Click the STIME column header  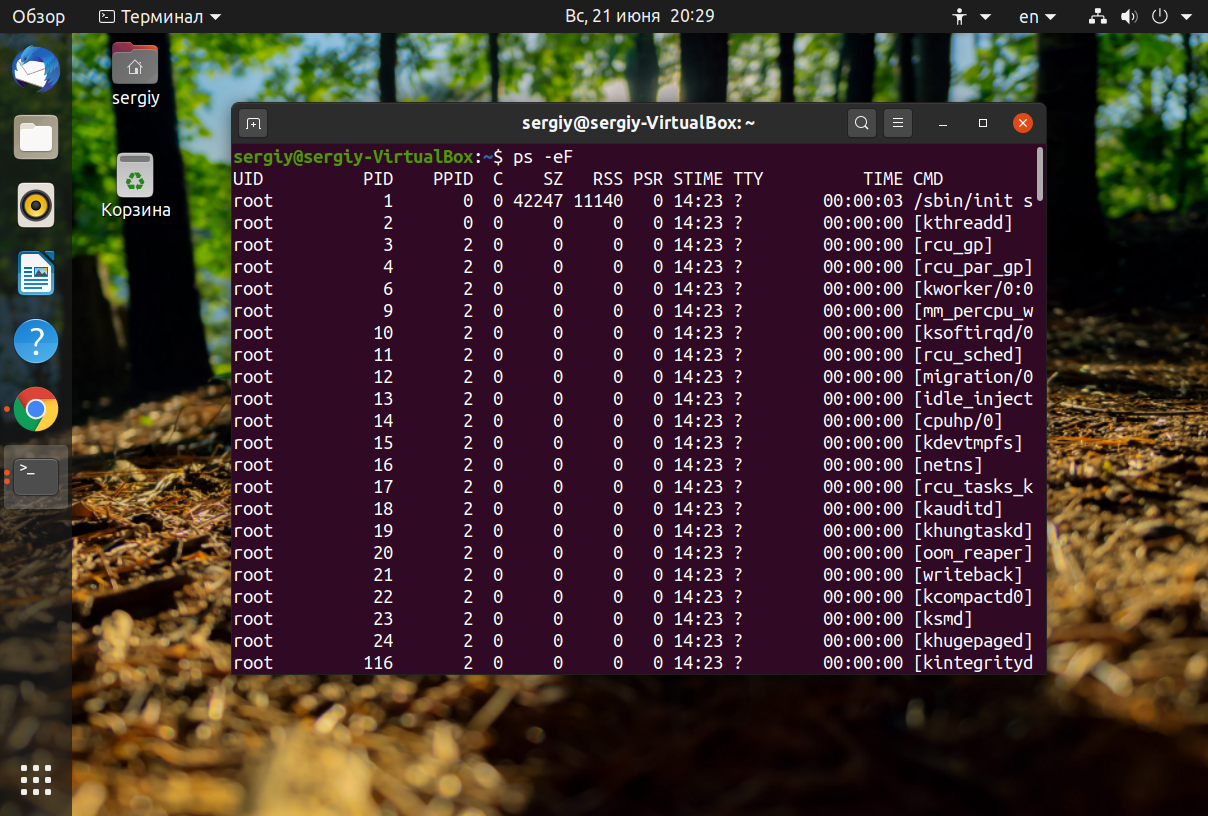pos(698,179)
